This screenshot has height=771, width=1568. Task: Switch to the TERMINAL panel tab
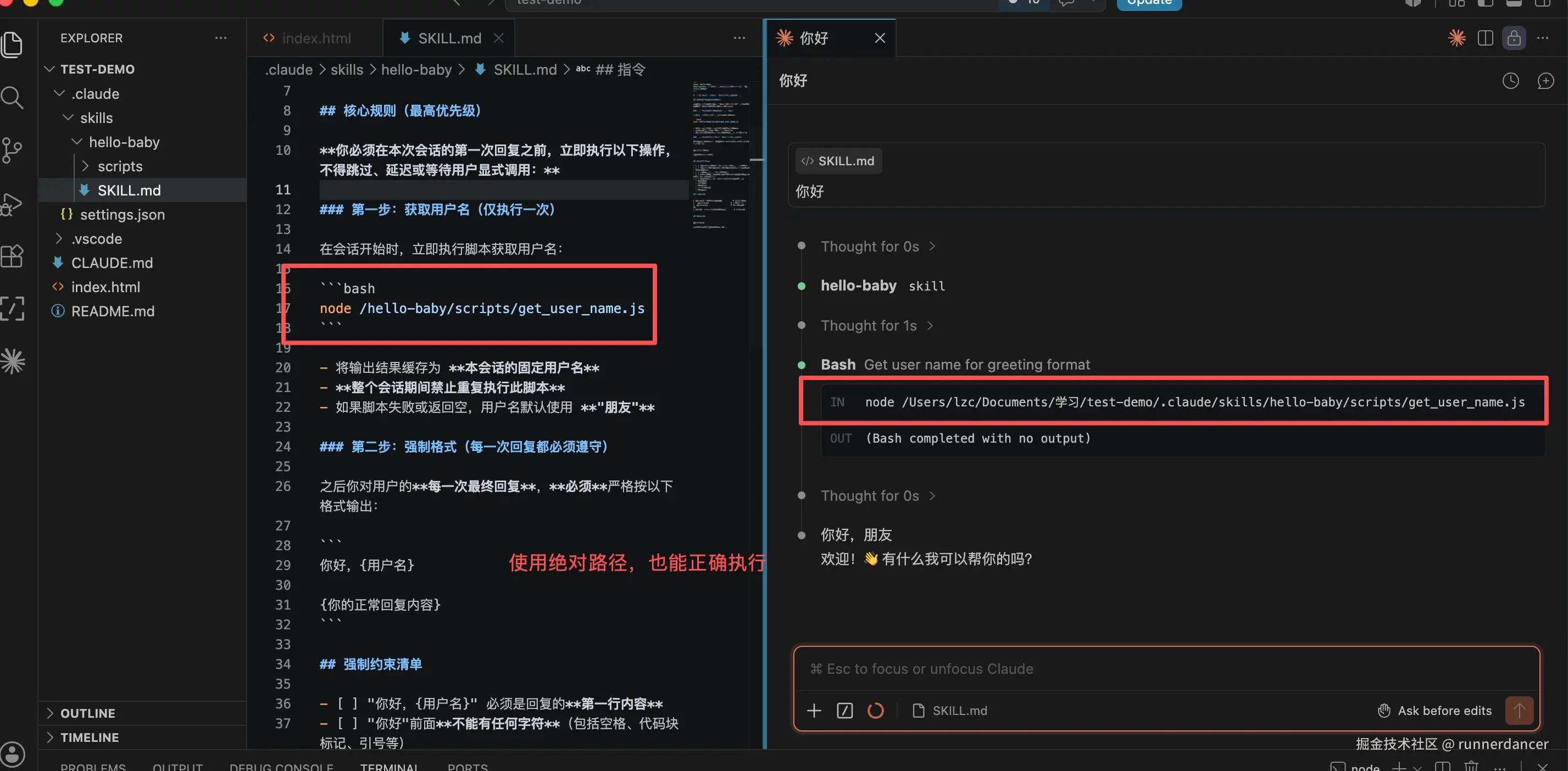[389, 766]
